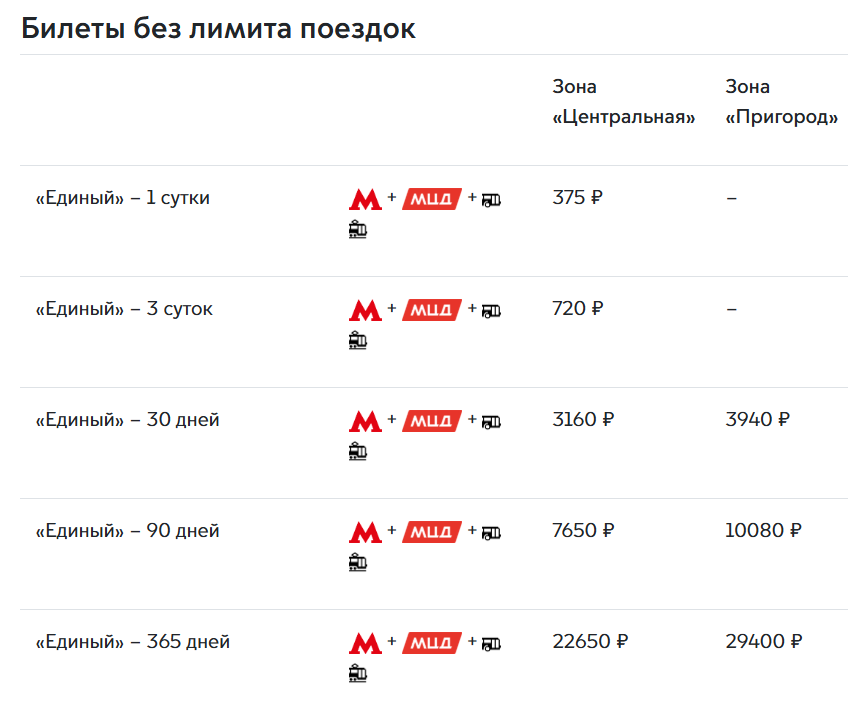Click the heading Билеты без лимита поездок

pos(218,28)
